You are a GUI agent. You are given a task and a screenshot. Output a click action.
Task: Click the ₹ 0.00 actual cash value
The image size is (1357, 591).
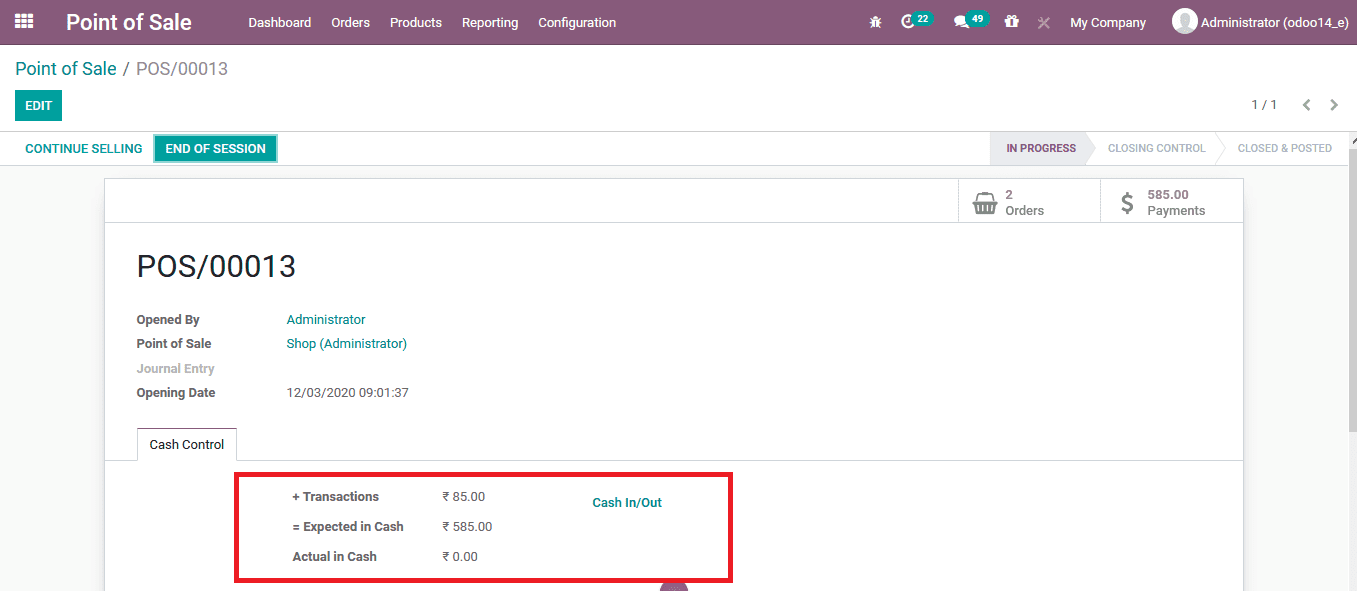pyautogui.click(x=460, y=557)
